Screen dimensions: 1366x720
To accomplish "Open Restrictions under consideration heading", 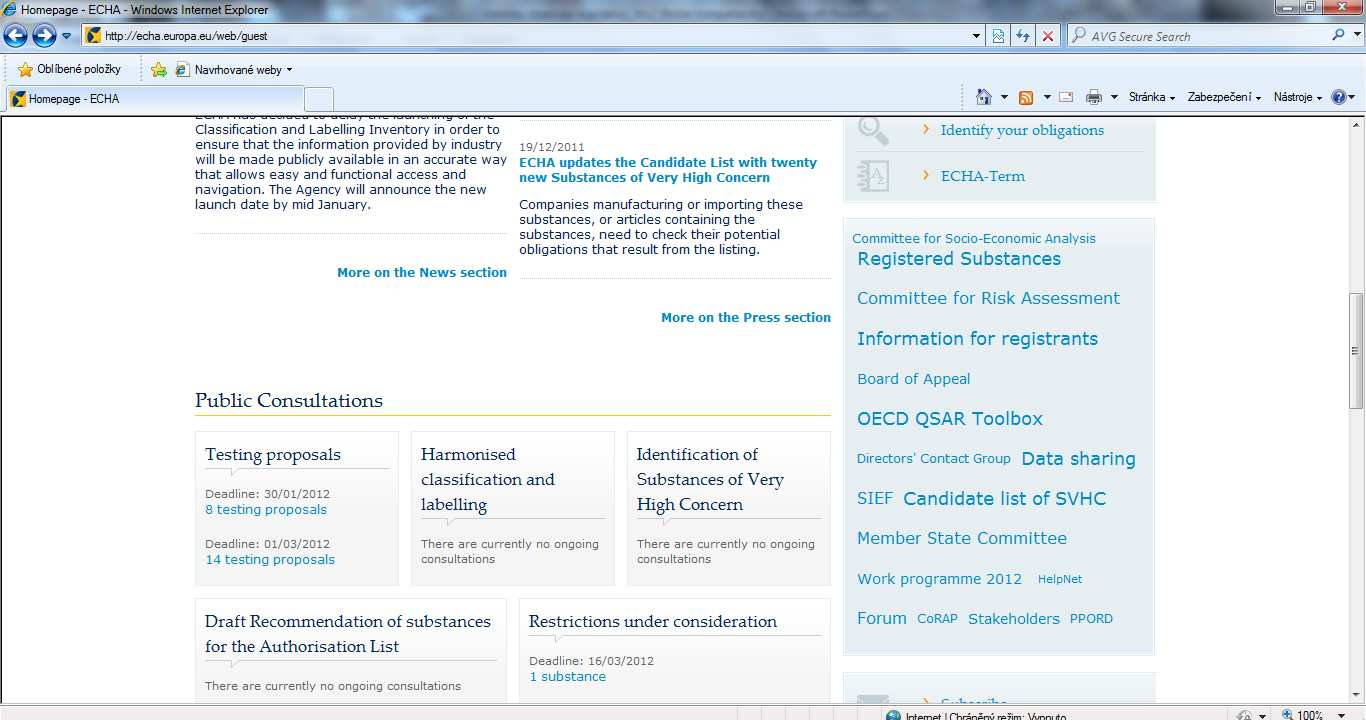I will pos(653,621).
